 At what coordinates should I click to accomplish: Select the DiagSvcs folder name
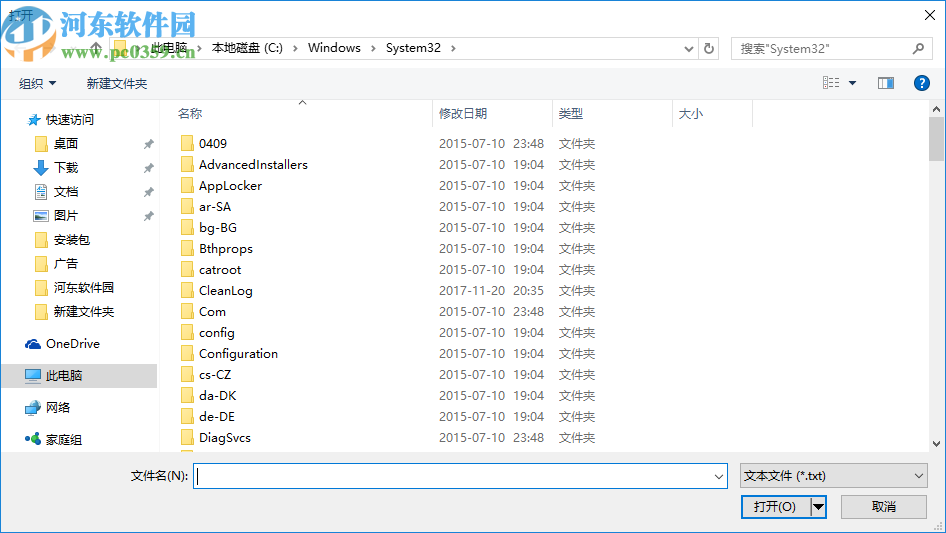(225, 438)
